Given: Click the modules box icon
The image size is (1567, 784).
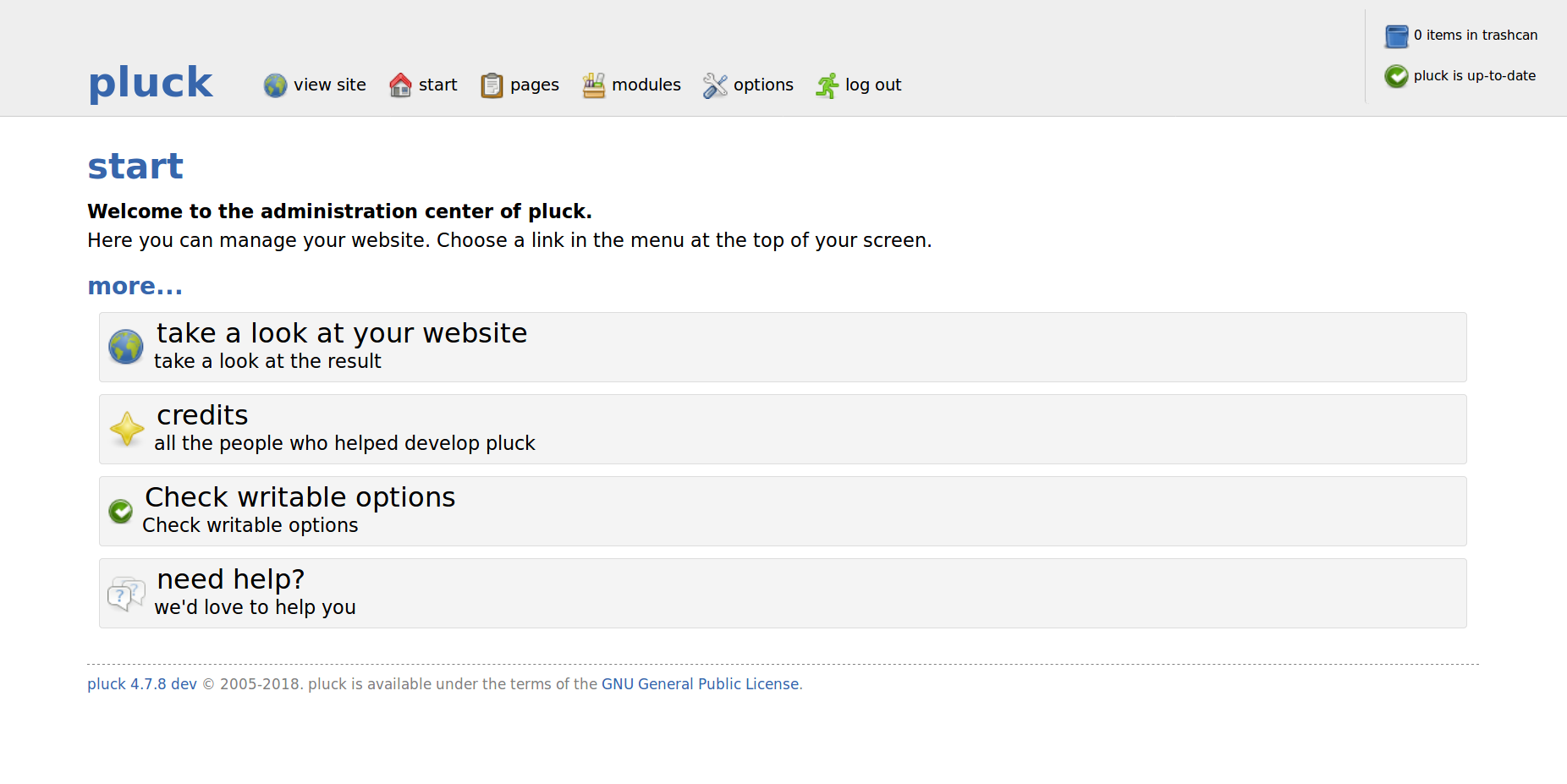Looking at the screenshot, I should tap(594, 85).
